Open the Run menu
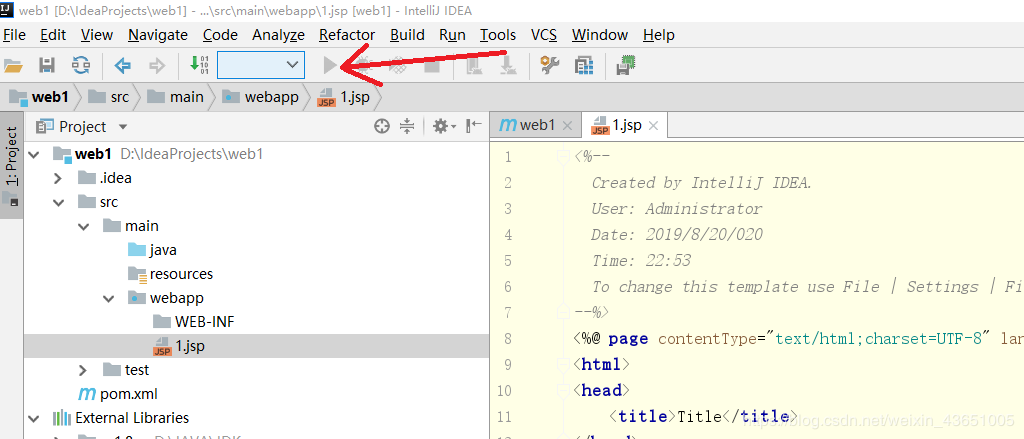Image resolution: width=1024 pixels, height=439 pixels. point(453,35)
